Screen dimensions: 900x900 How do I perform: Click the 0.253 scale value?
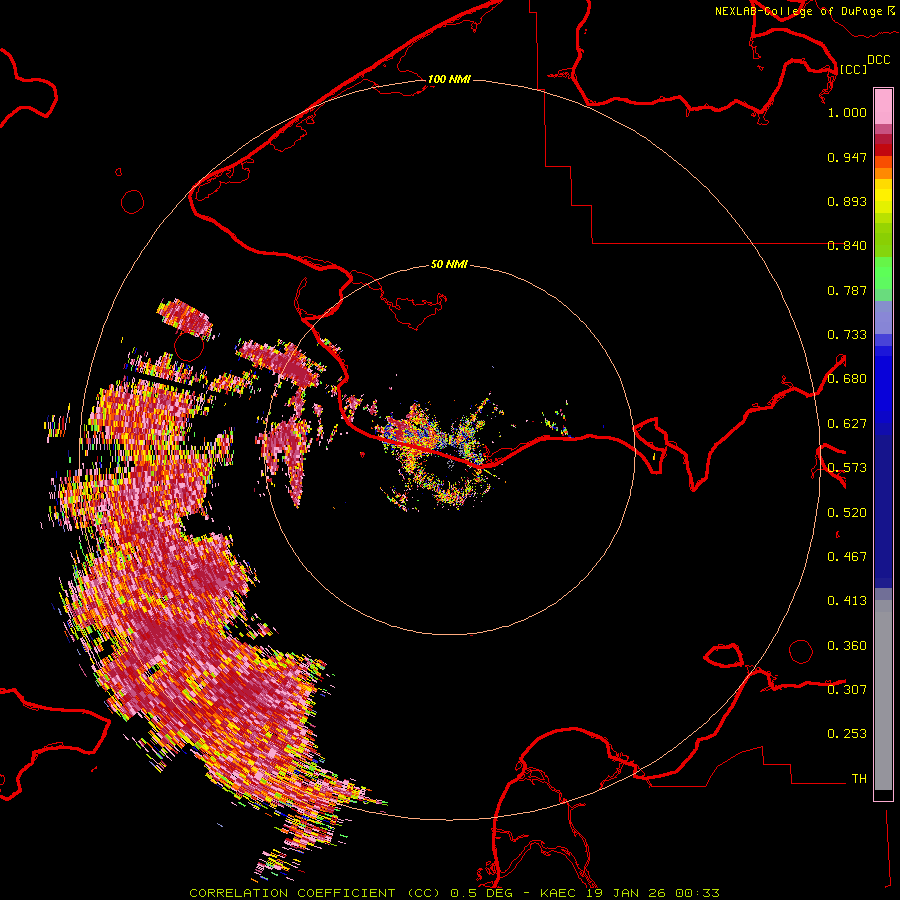pos(847,734)
